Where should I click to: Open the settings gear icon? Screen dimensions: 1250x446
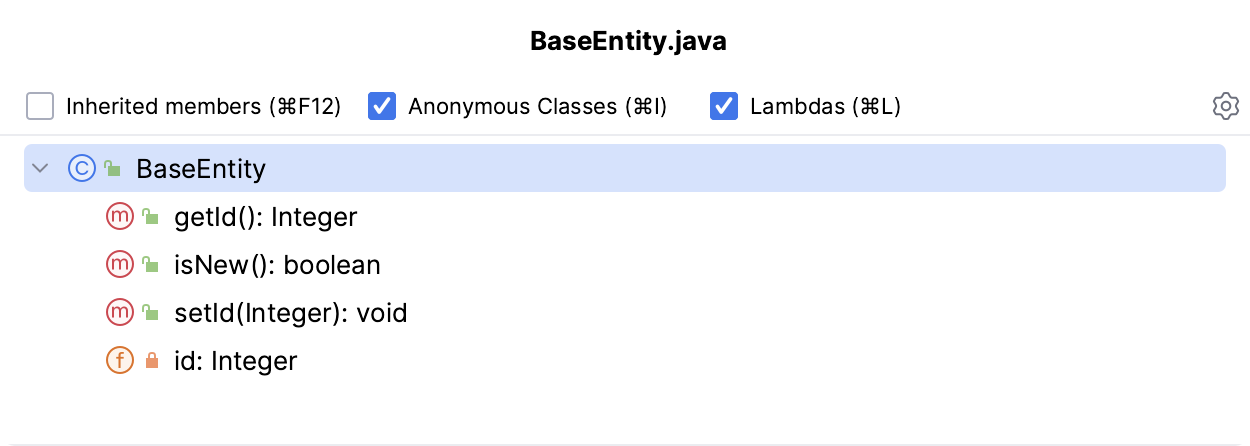[x=1225, y=106]
